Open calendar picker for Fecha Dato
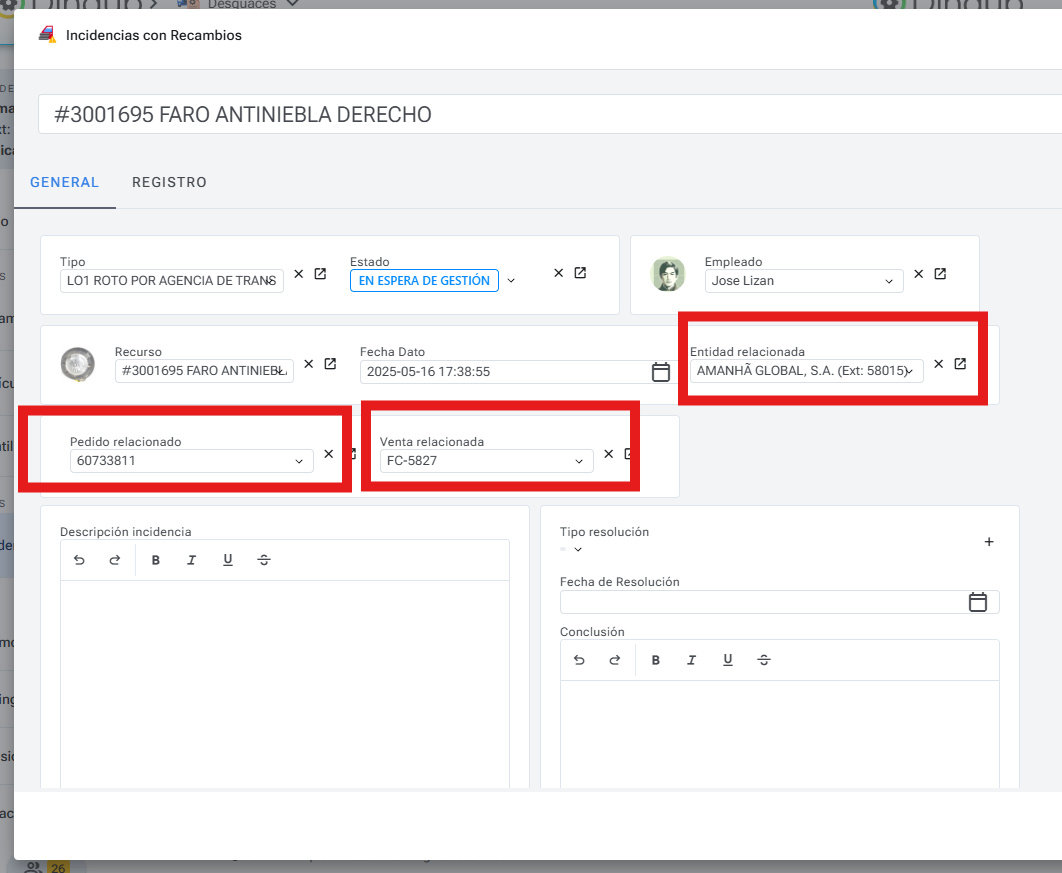 pos(661,372)
